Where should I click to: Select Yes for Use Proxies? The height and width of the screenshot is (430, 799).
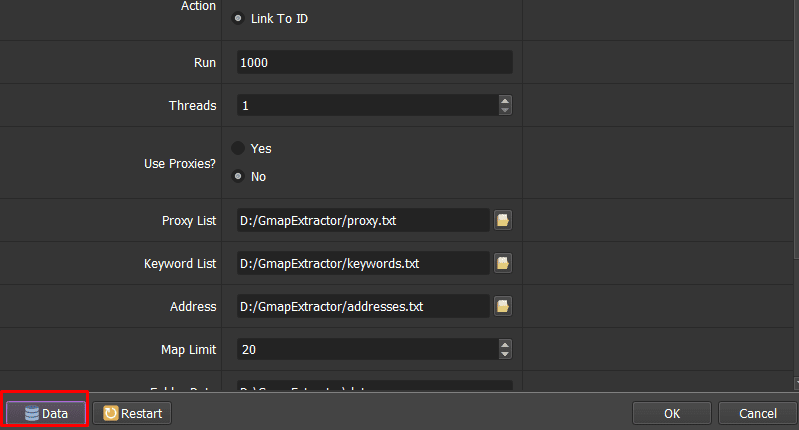[x=238, y=148]
